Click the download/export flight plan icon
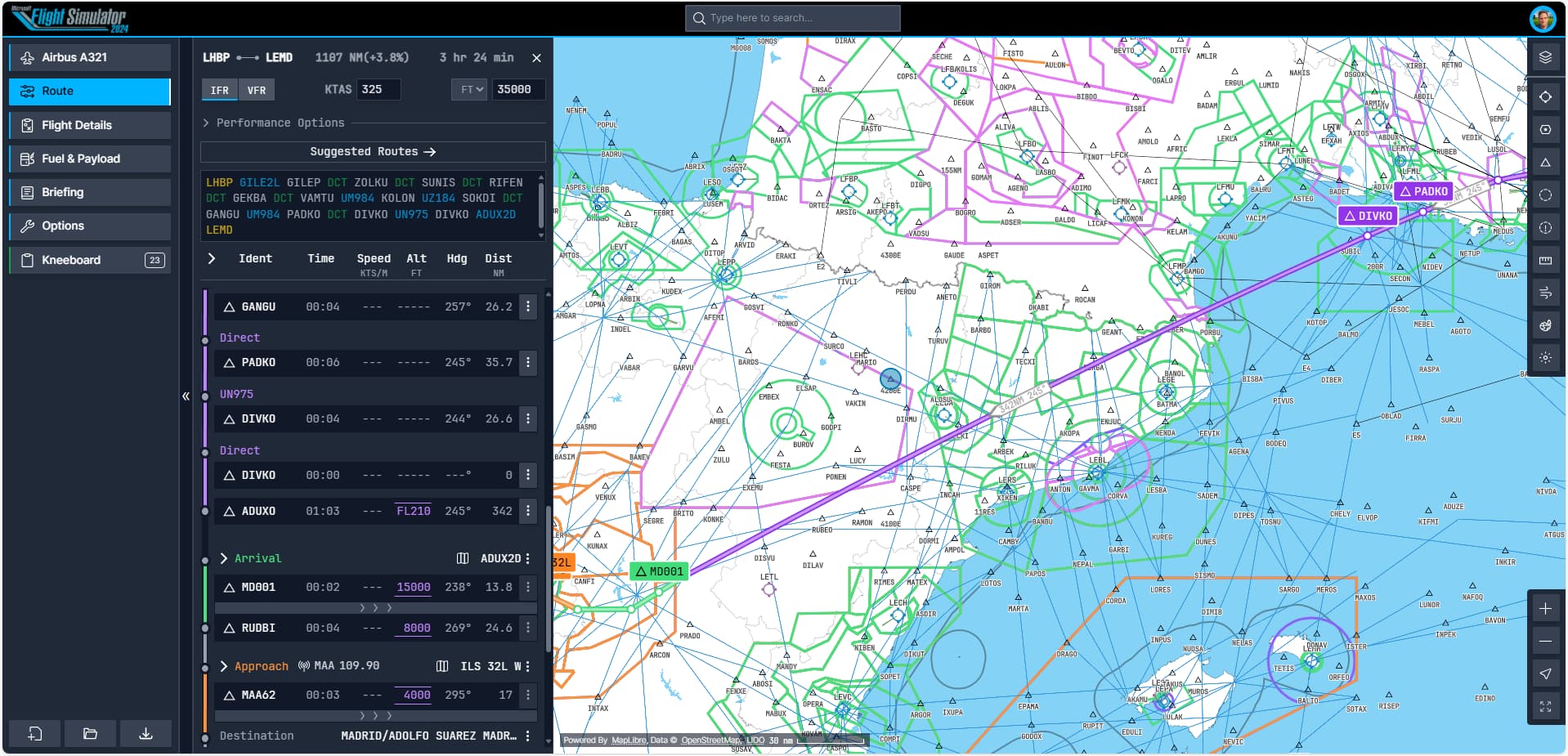Screen dimensions: 1568x756 146,733
